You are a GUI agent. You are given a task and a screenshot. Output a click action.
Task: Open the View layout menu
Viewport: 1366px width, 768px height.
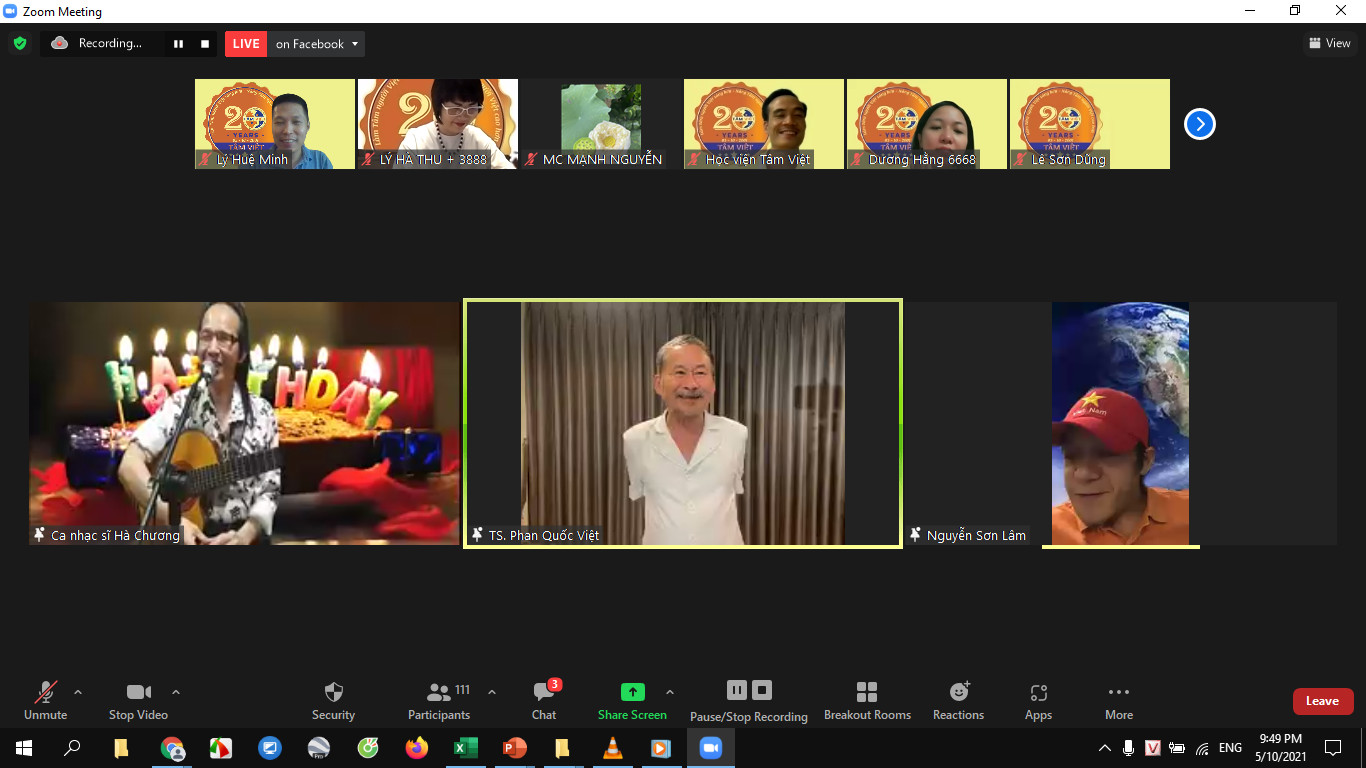click(x=1330, y=43)
